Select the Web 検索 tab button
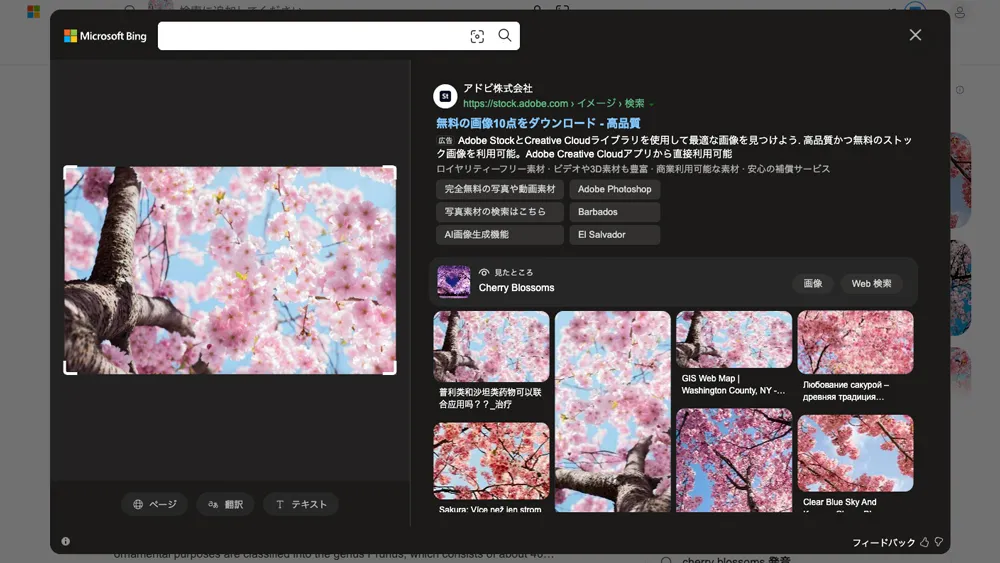 pyautogui.click(x=871, y=284)
